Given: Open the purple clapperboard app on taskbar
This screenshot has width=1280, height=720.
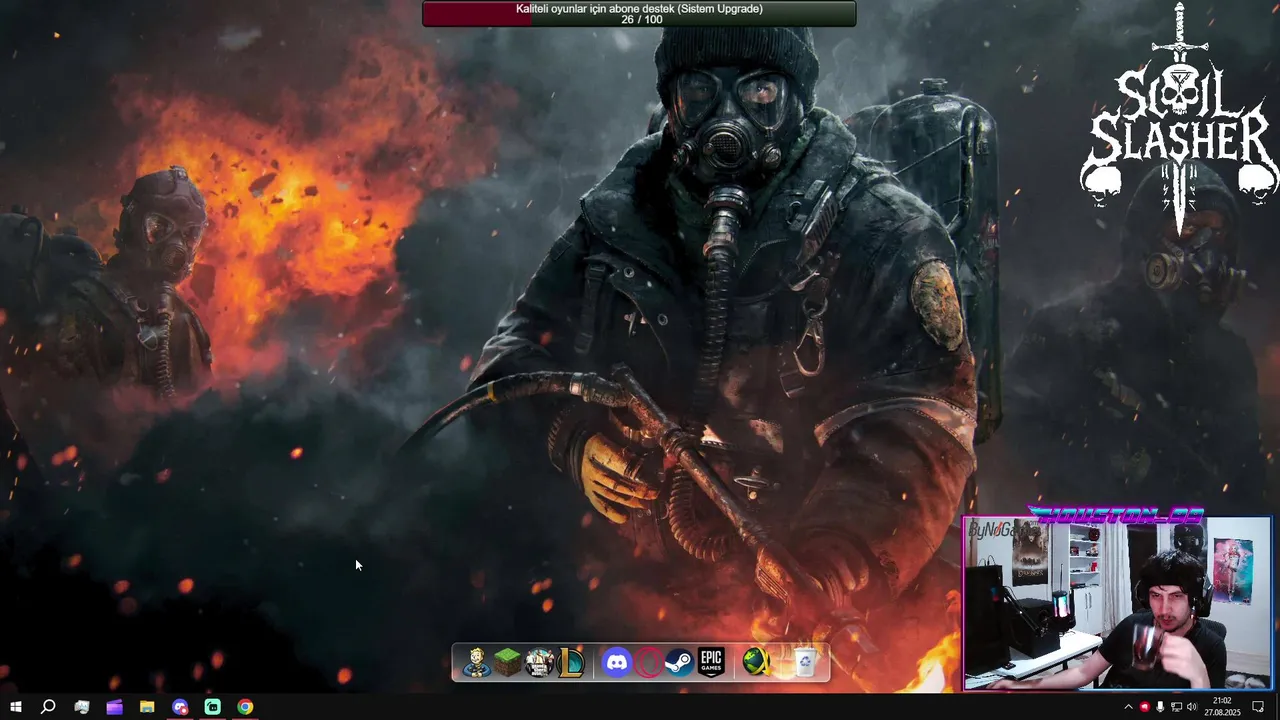Looking at the screenshot, I should pyautogui.click(x=114, y=707).
